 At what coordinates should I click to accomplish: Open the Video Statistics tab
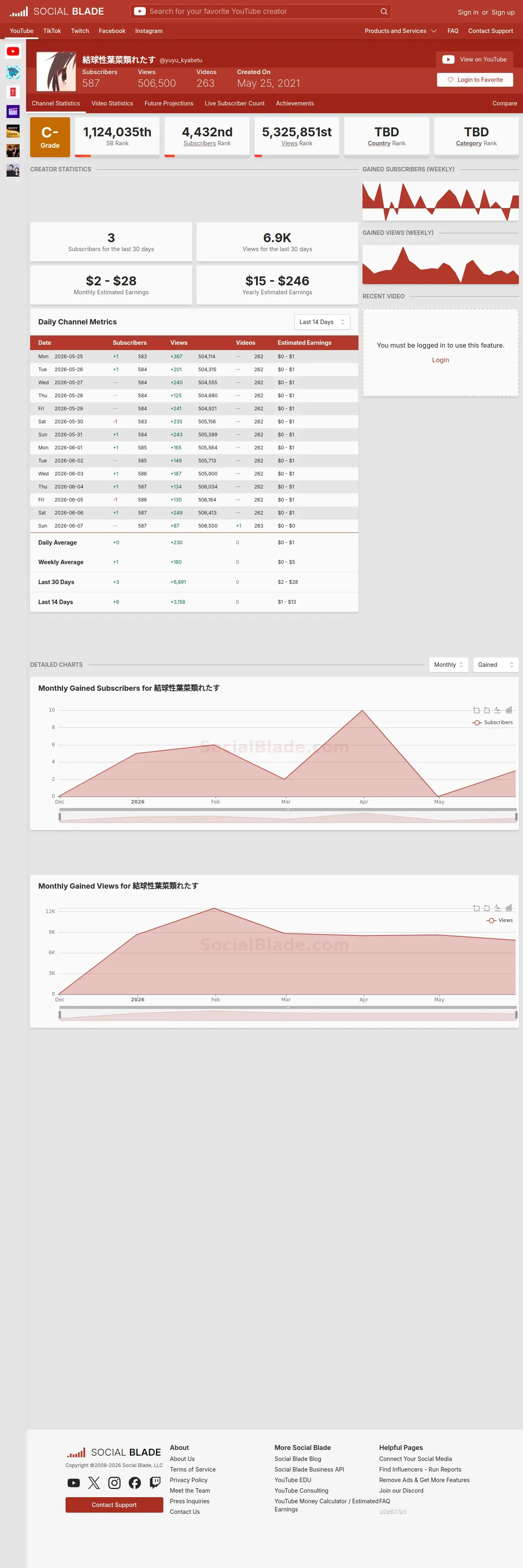click(112, 103)
